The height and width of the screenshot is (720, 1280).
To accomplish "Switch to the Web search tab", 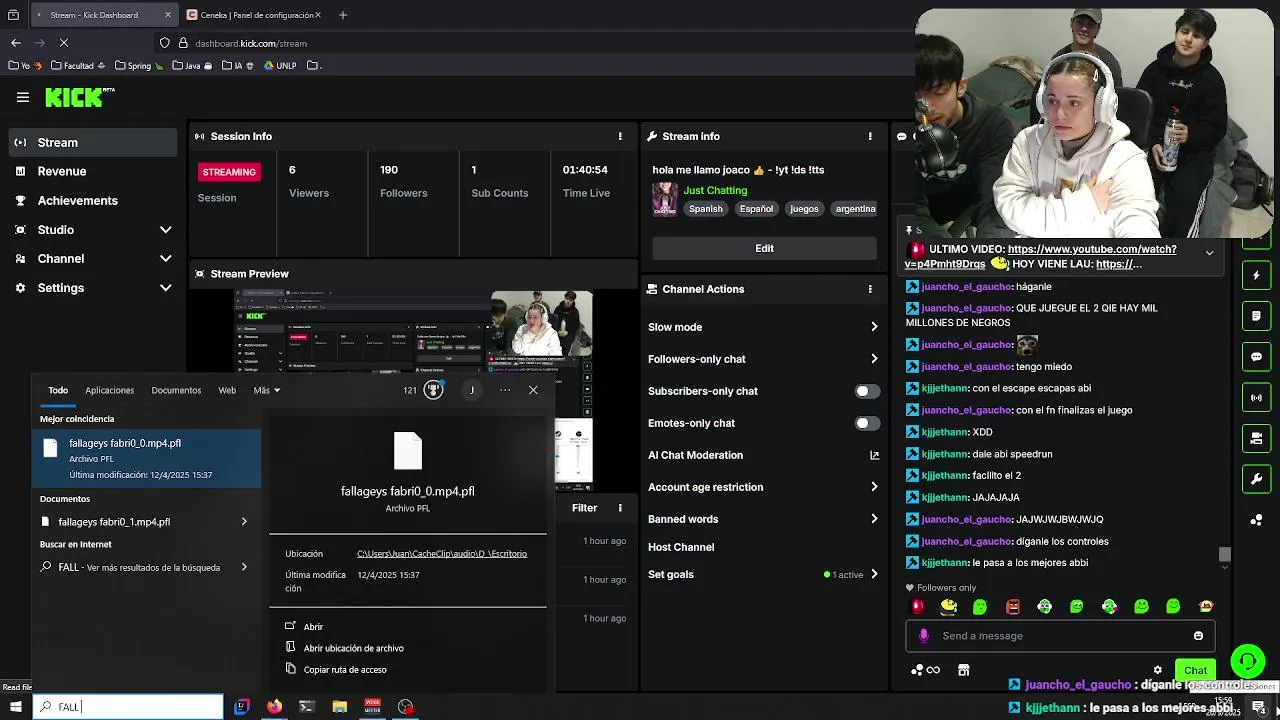I will pyautogui.click(x=227, y=390).
